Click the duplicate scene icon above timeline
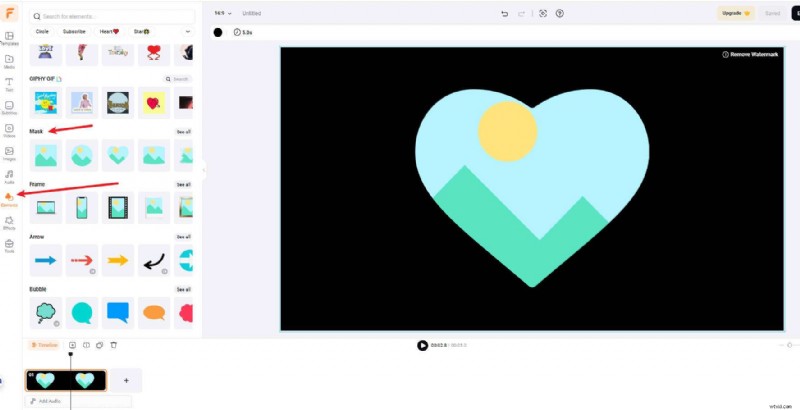The image size is (800, 410). [x=99, y=345]
